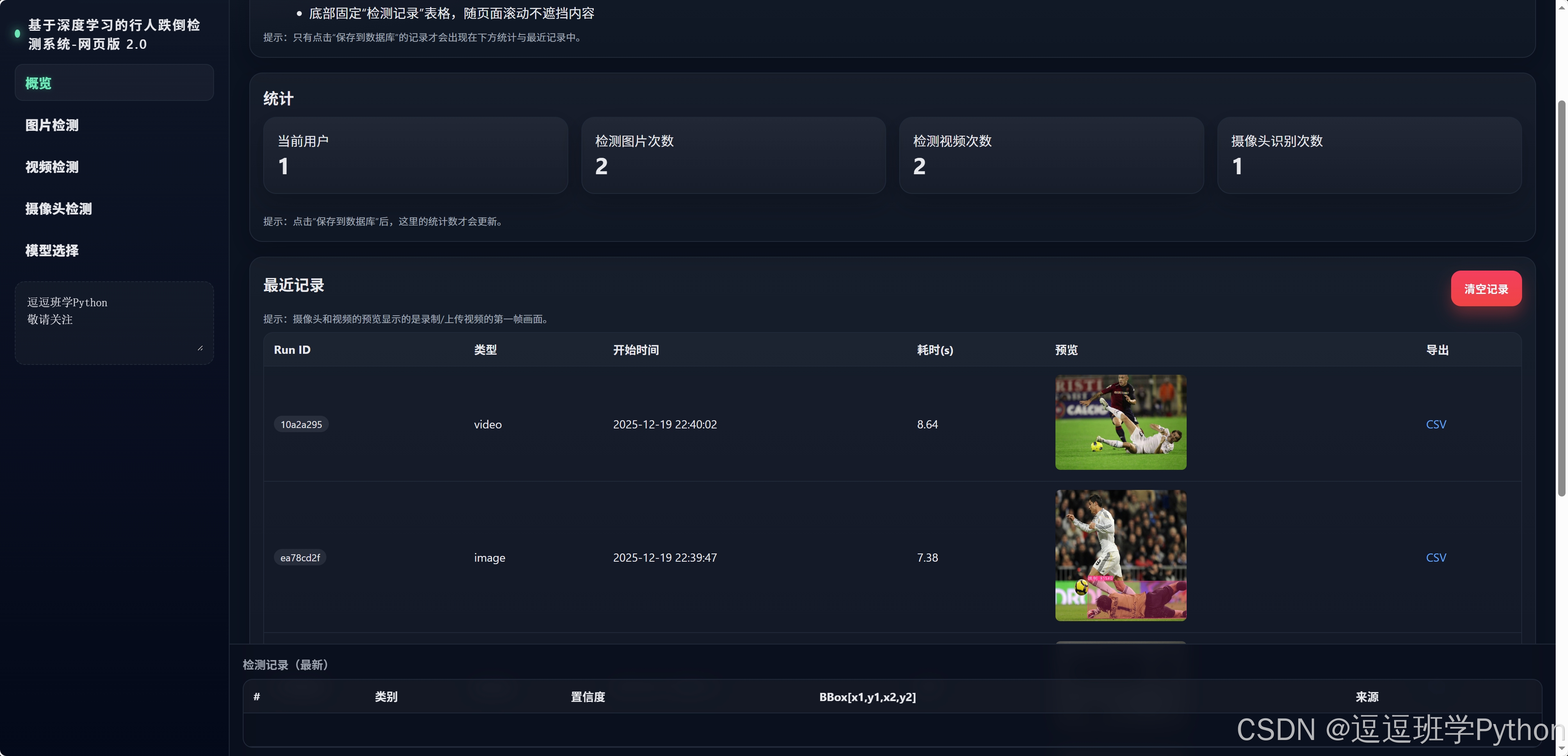
Task: Click the red 清空记录 button
Action: pyautogui.click(x=1486, y=289)
